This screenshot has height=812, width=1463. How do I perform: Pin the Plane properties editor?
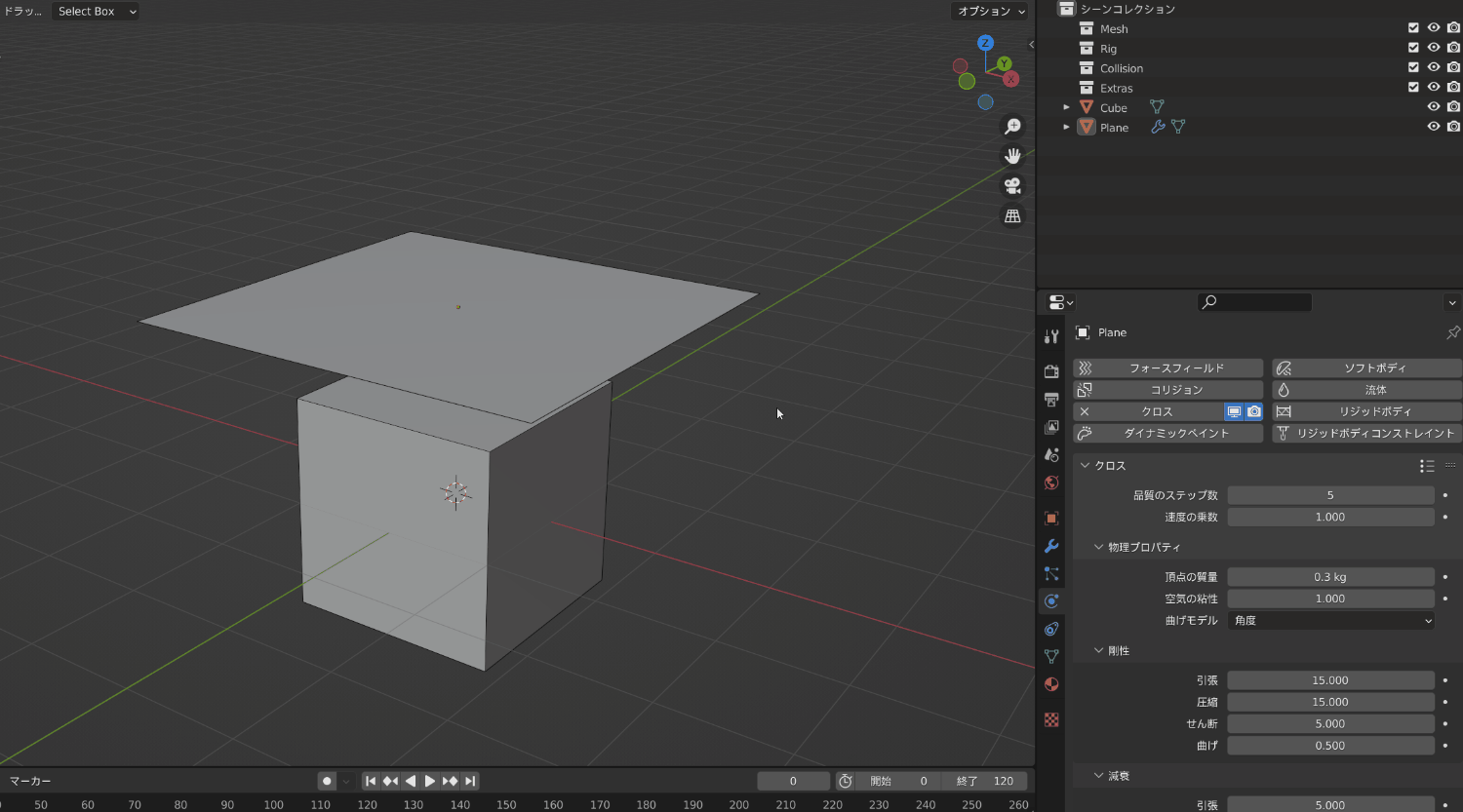tap(1452, 332)
